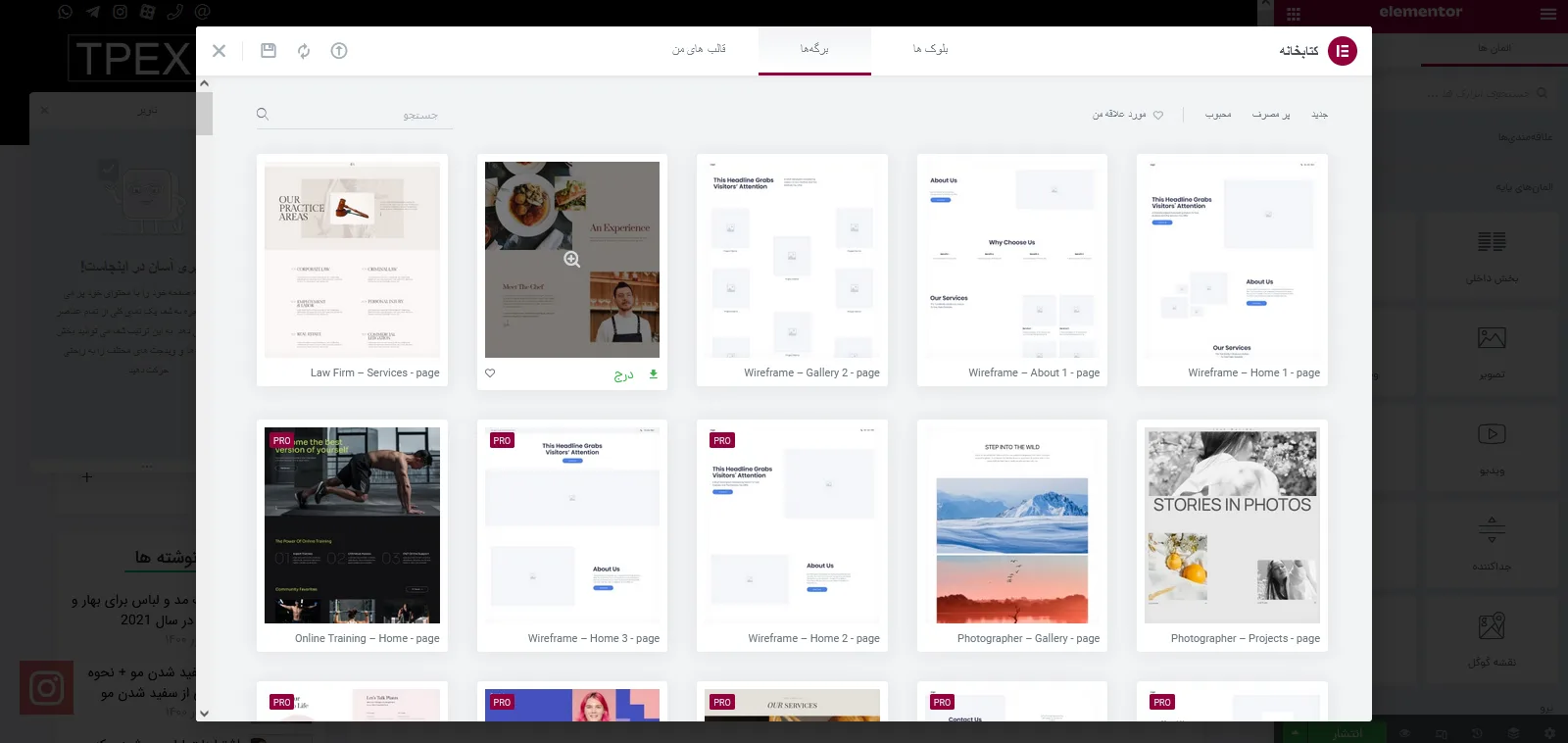Viewport: 1568px width, 743px height.
Task: Click the Telegram icon in site header
Action: pyautogui.click(x=93, y=12)
